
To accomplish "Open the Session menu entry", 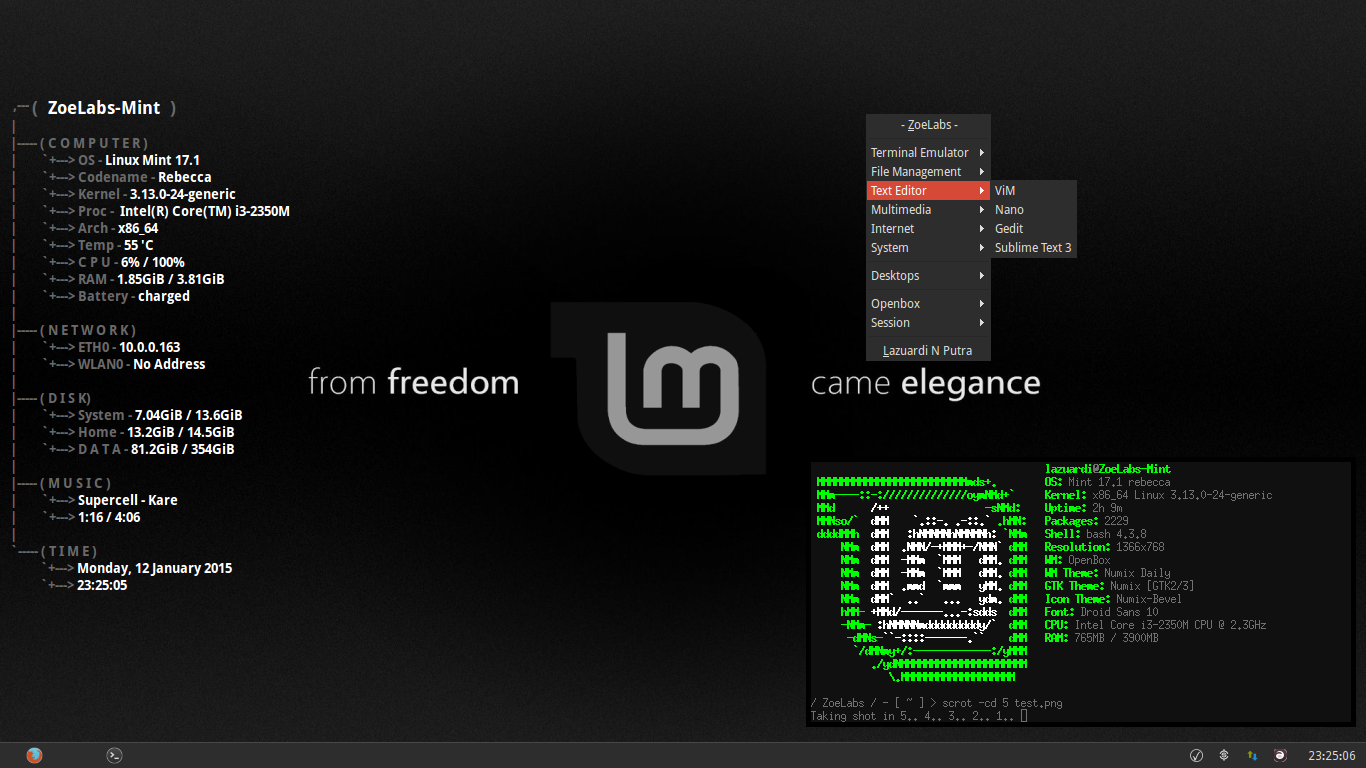I will [928, 323].
